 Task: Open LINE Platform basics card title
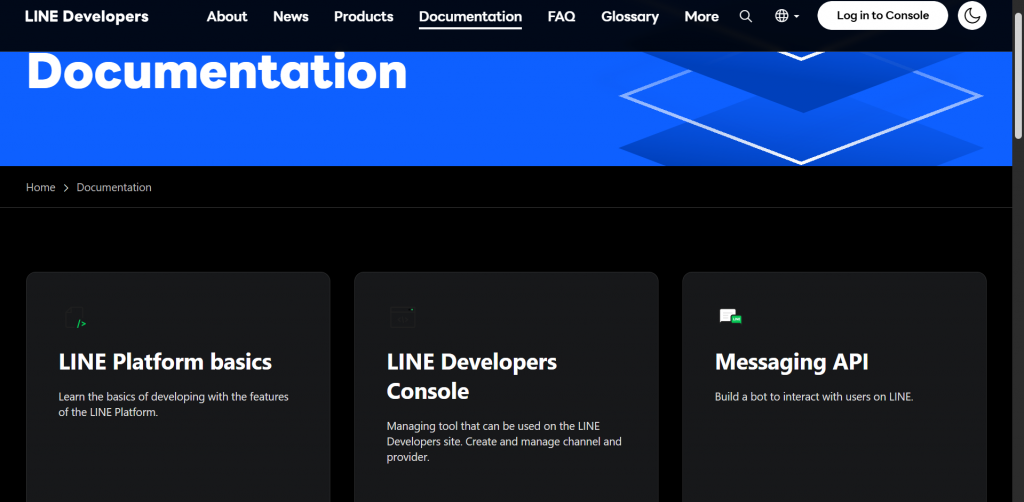[x=165, y=362]
